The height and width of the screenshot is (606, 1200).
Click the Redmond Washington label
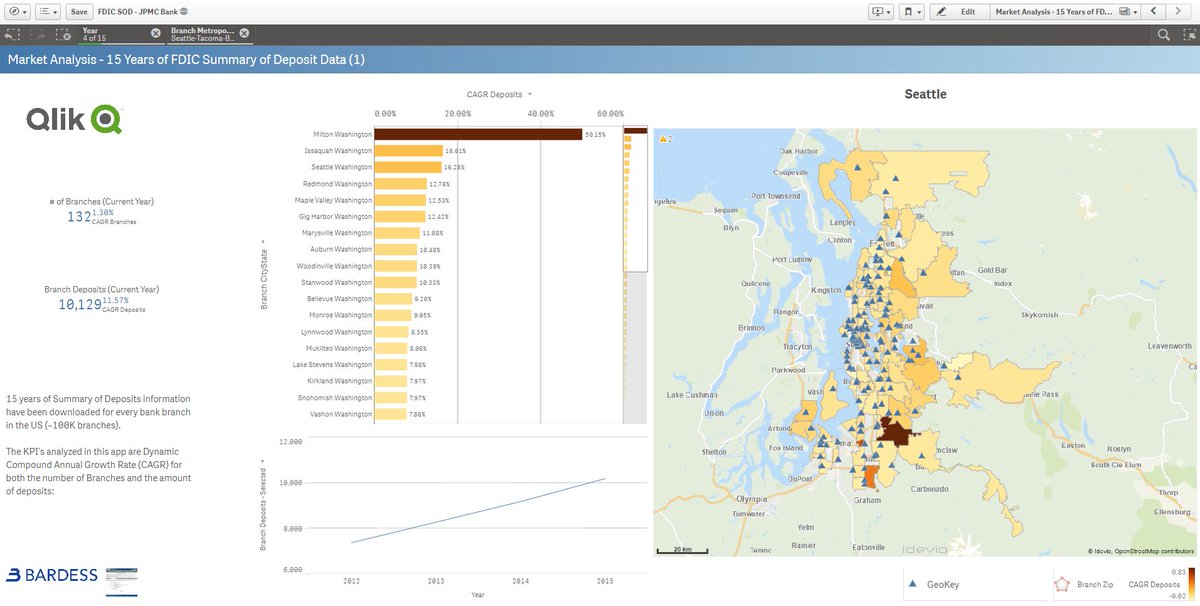click(x=338, y=184)
